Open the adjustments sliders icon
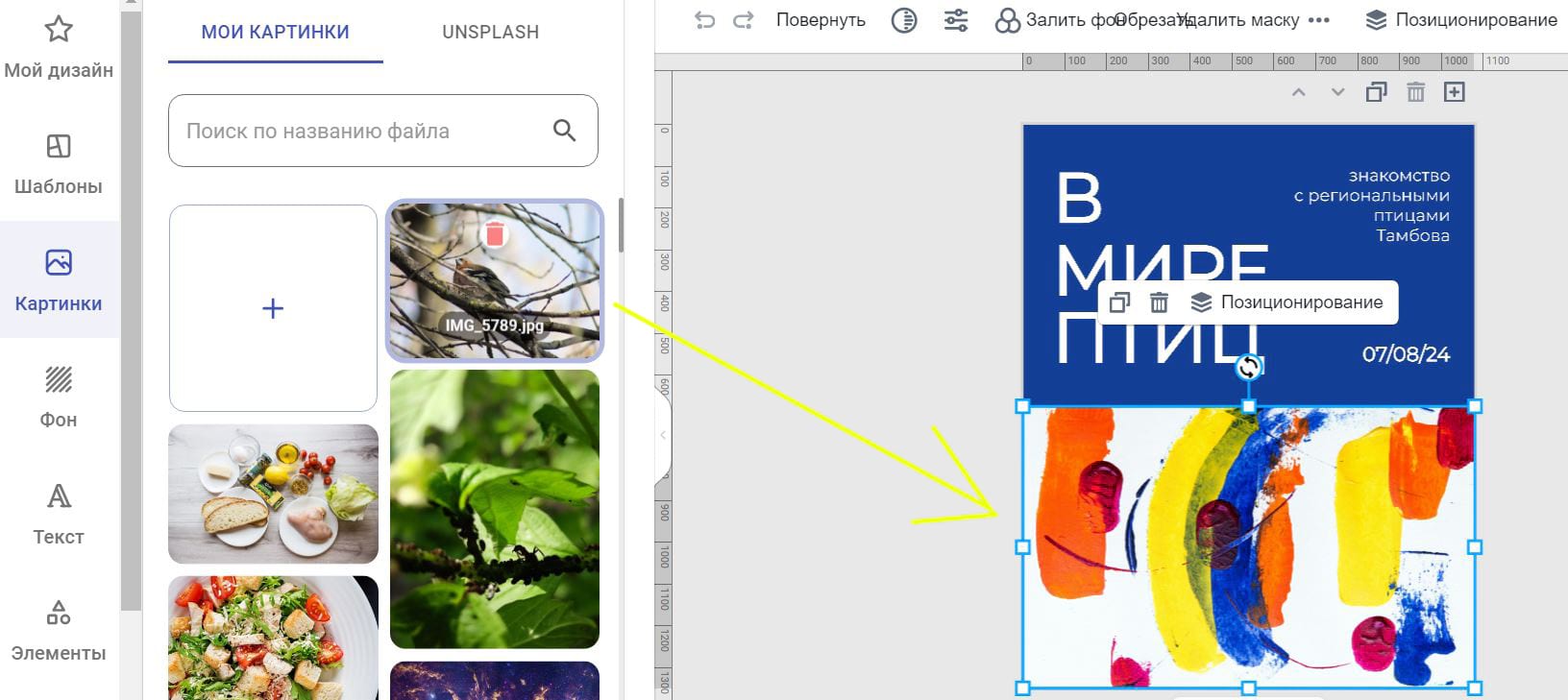1568x700 pixels. pos(956,20)
